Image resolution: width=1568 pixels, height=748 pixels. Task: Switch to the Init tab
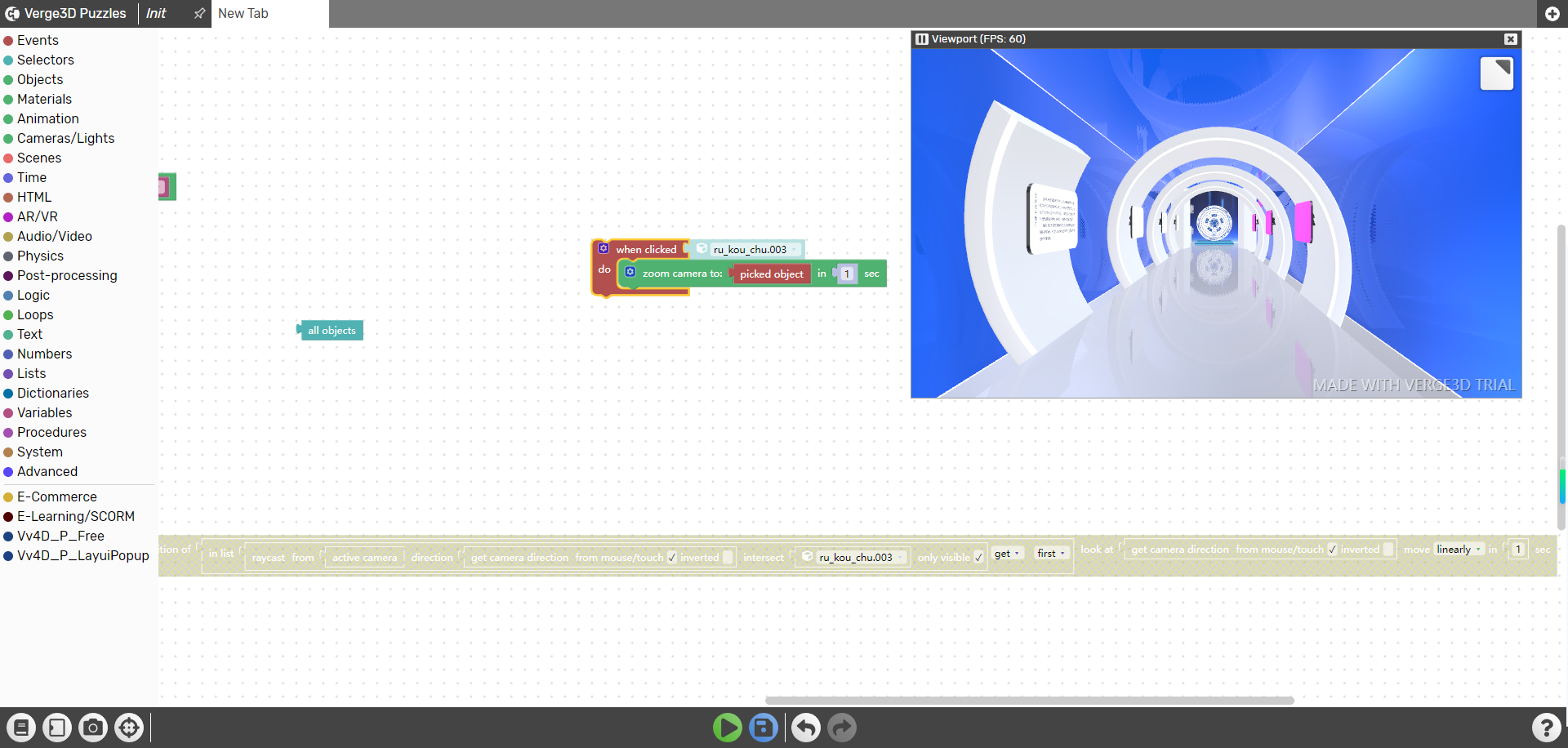pos(156,14)
